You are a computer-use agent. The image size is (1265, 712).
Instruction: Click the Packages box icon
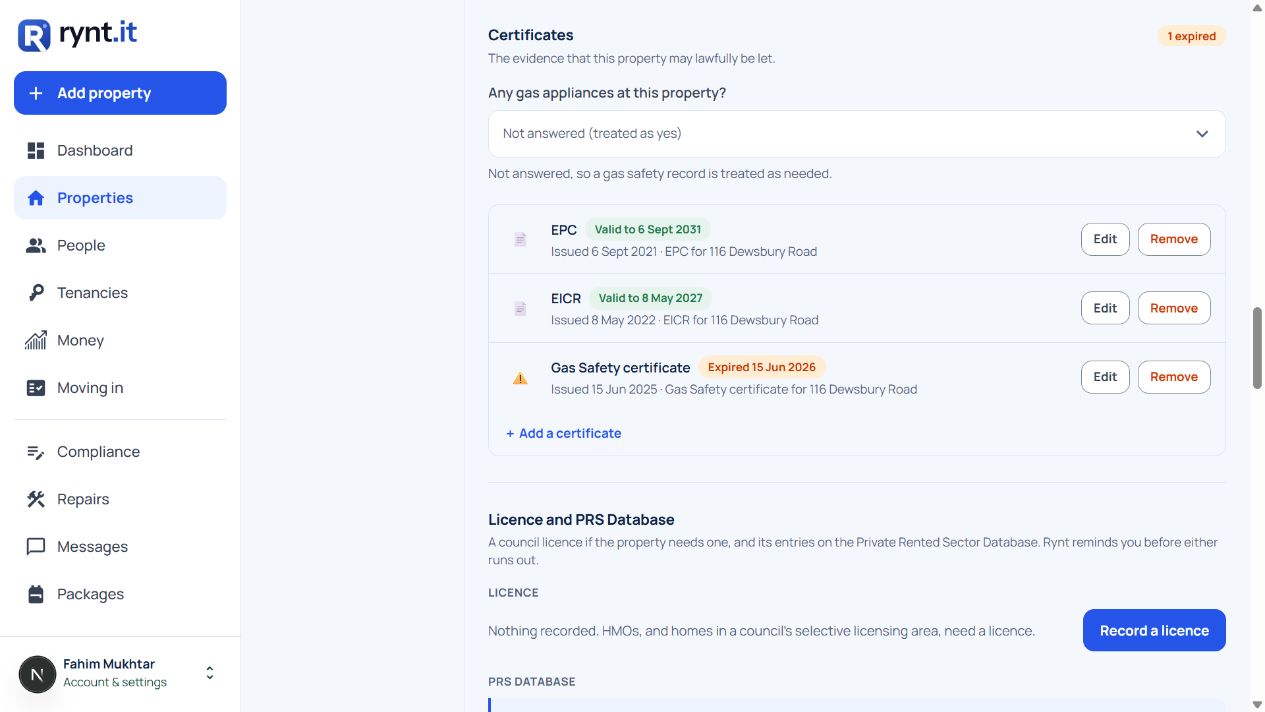[x=36, y=594]
